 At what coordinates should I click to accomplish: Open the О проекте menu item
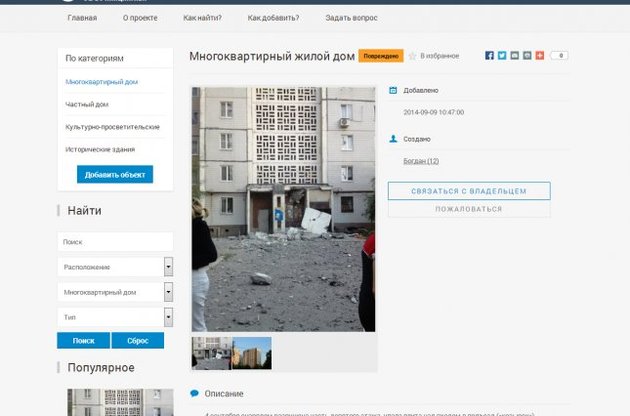(x=140, y=18)
